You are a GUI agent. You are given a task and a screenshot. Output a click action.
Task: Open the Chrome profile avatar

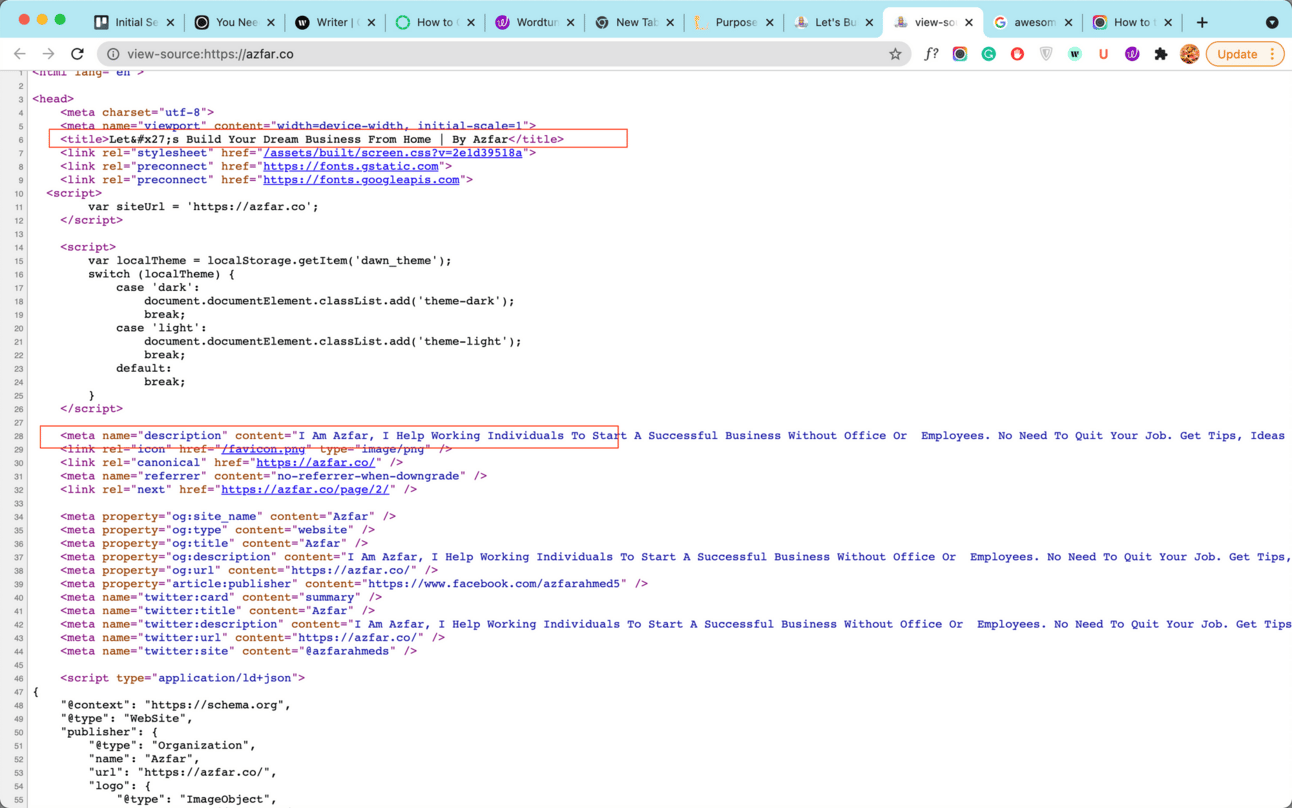click(x=1189, y=54)
